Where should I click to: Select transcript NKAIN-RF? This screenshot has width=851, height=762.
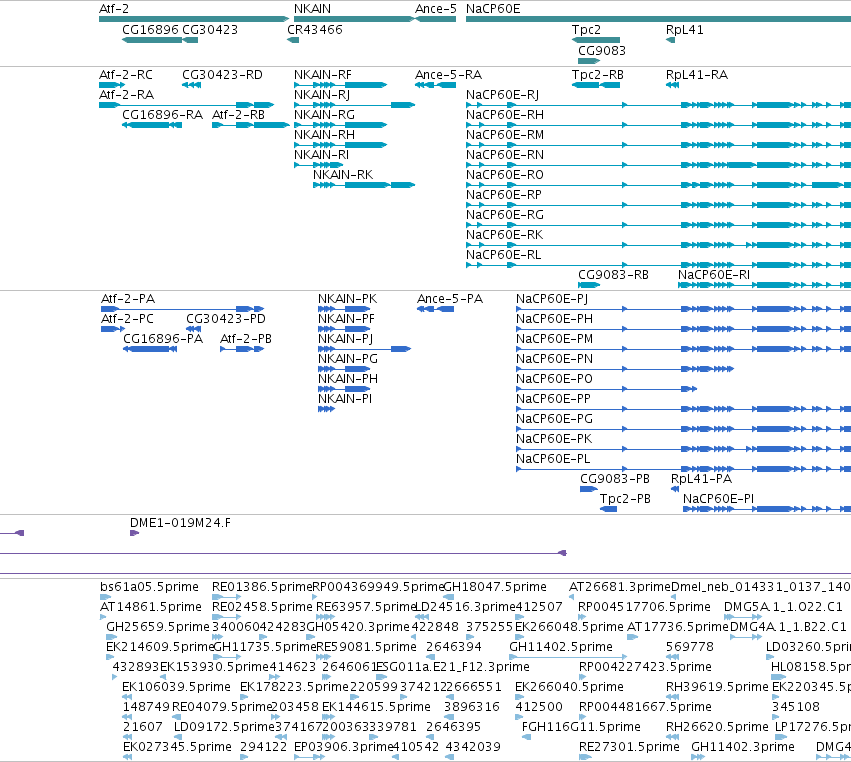tap(322, 75)
